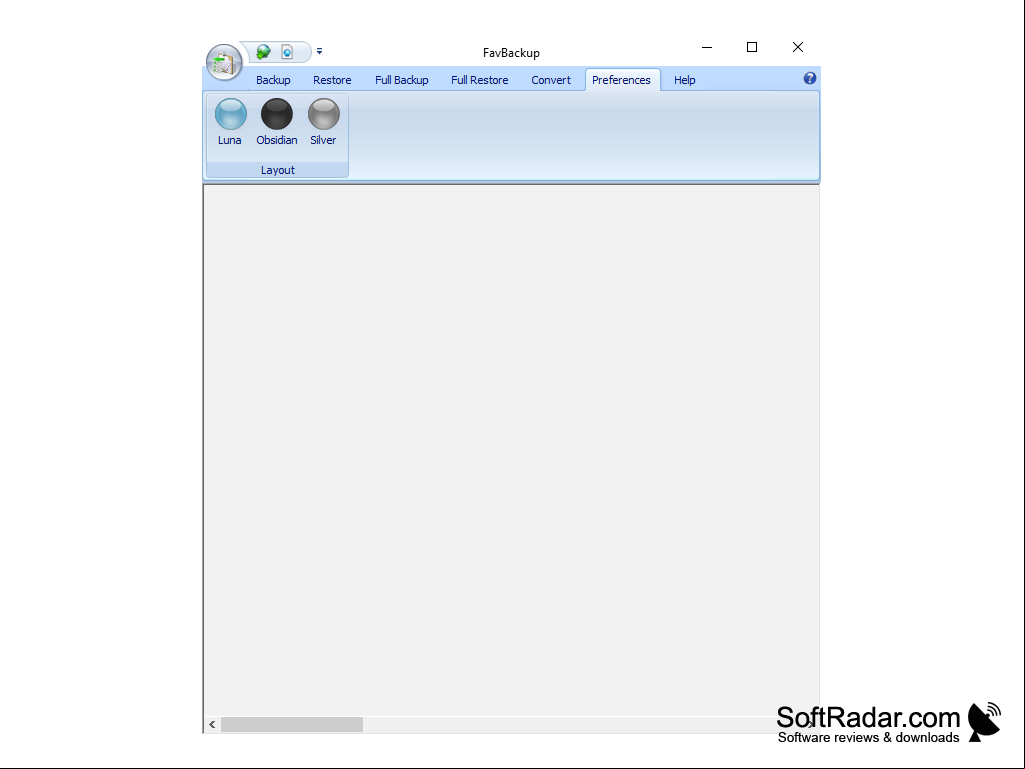The height and width of the screenshot is (769, 1025).
Task: Close the FavBackup window
Action: click(x=798, y=47)
